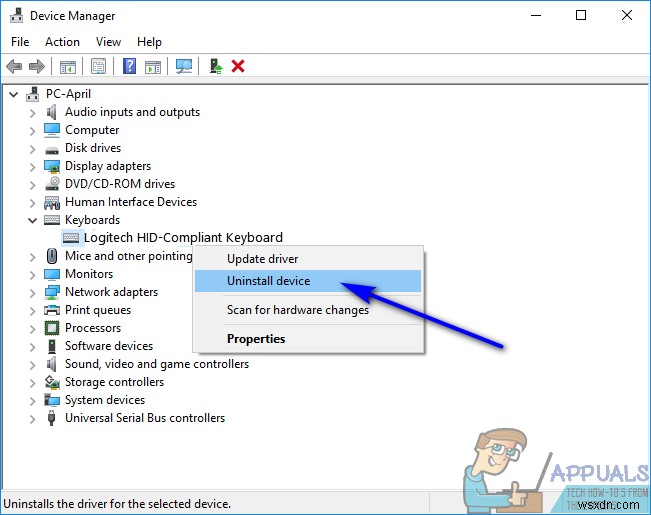Expand the Display adapters chevron

[x=33, y=167]
